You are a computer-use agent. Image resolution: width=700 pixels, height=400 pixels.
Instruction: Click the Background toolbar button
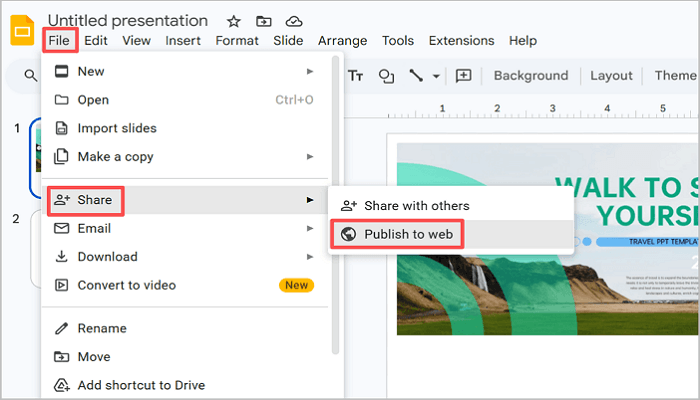(x=531, y=75)
